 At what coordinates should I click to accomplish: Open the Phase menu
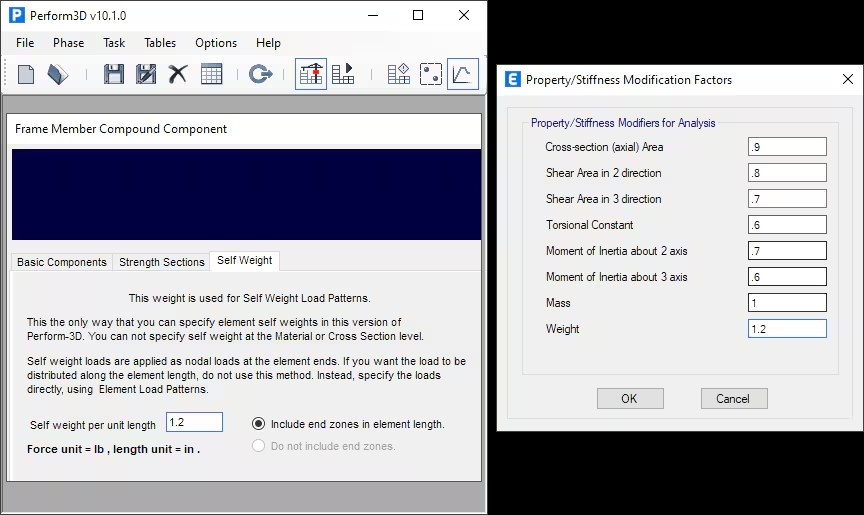[68, 43]
